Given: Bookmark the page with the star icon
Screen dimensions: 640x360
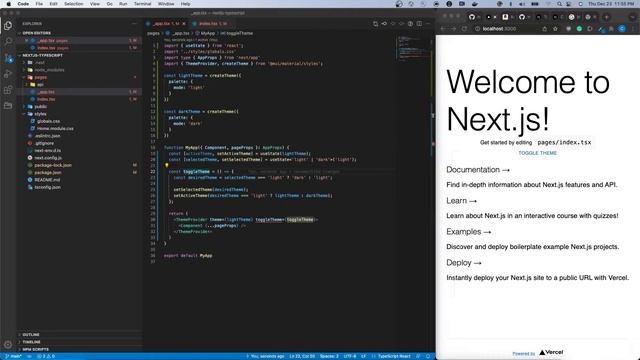Looking at the screenshot, I should tap(555, 29).
